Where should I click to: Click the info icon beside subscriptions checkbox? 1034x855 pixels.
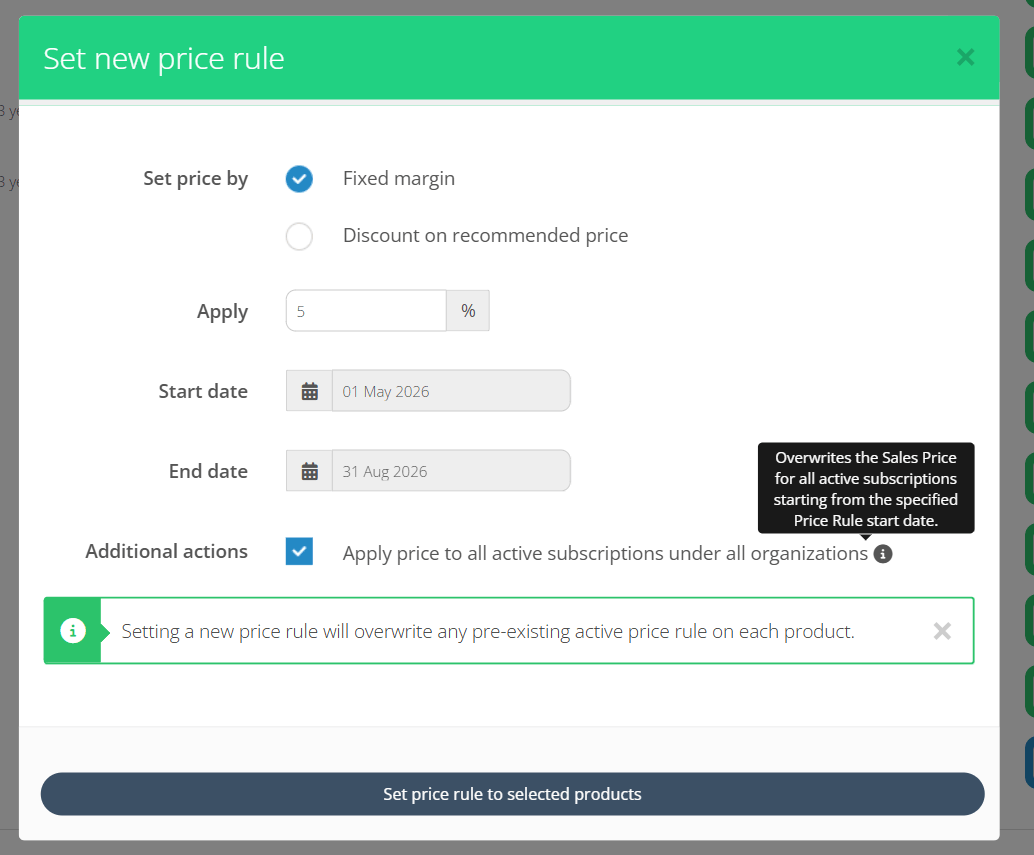[x=882, y=553]
